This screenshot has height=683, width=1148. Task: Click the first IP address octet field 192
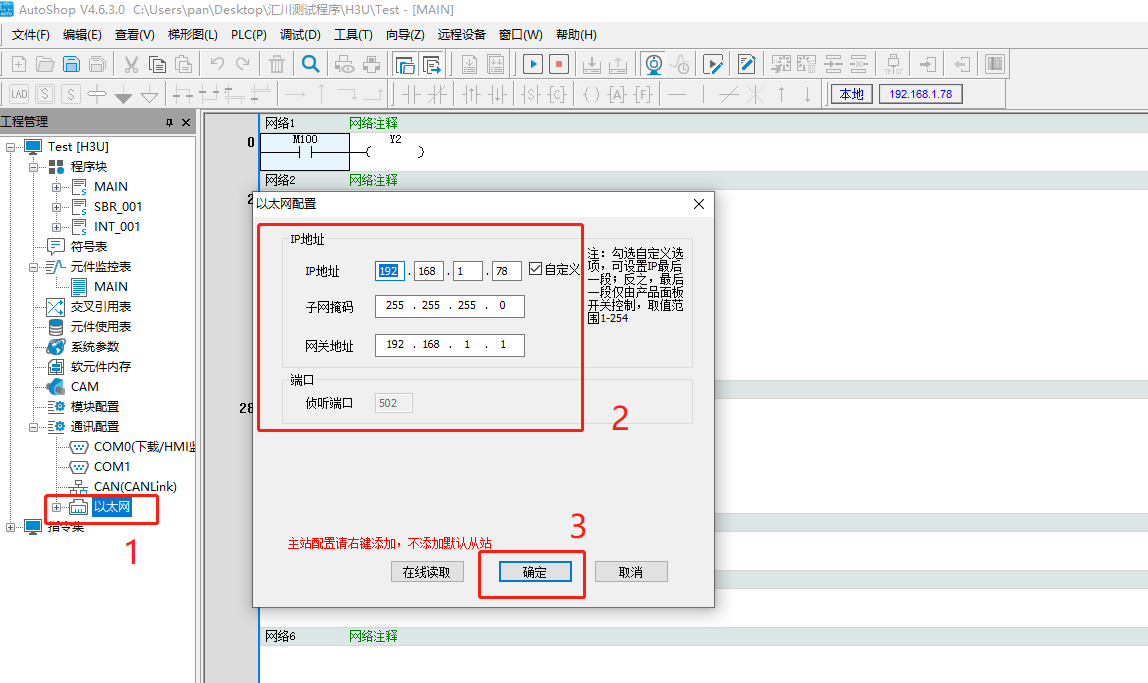point(390,271)
